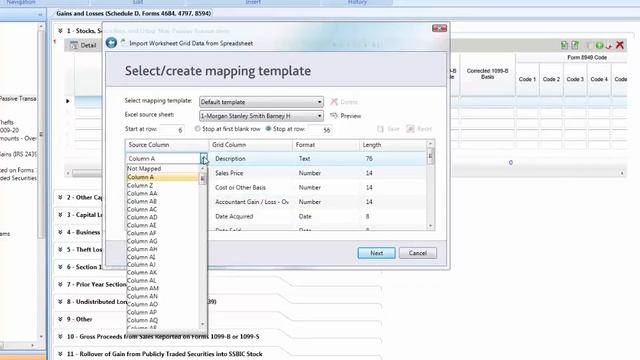This screenshot has height=360, width=640.
Task: Open the Select mapping template dropdown
Action: [x=319, y=102]
